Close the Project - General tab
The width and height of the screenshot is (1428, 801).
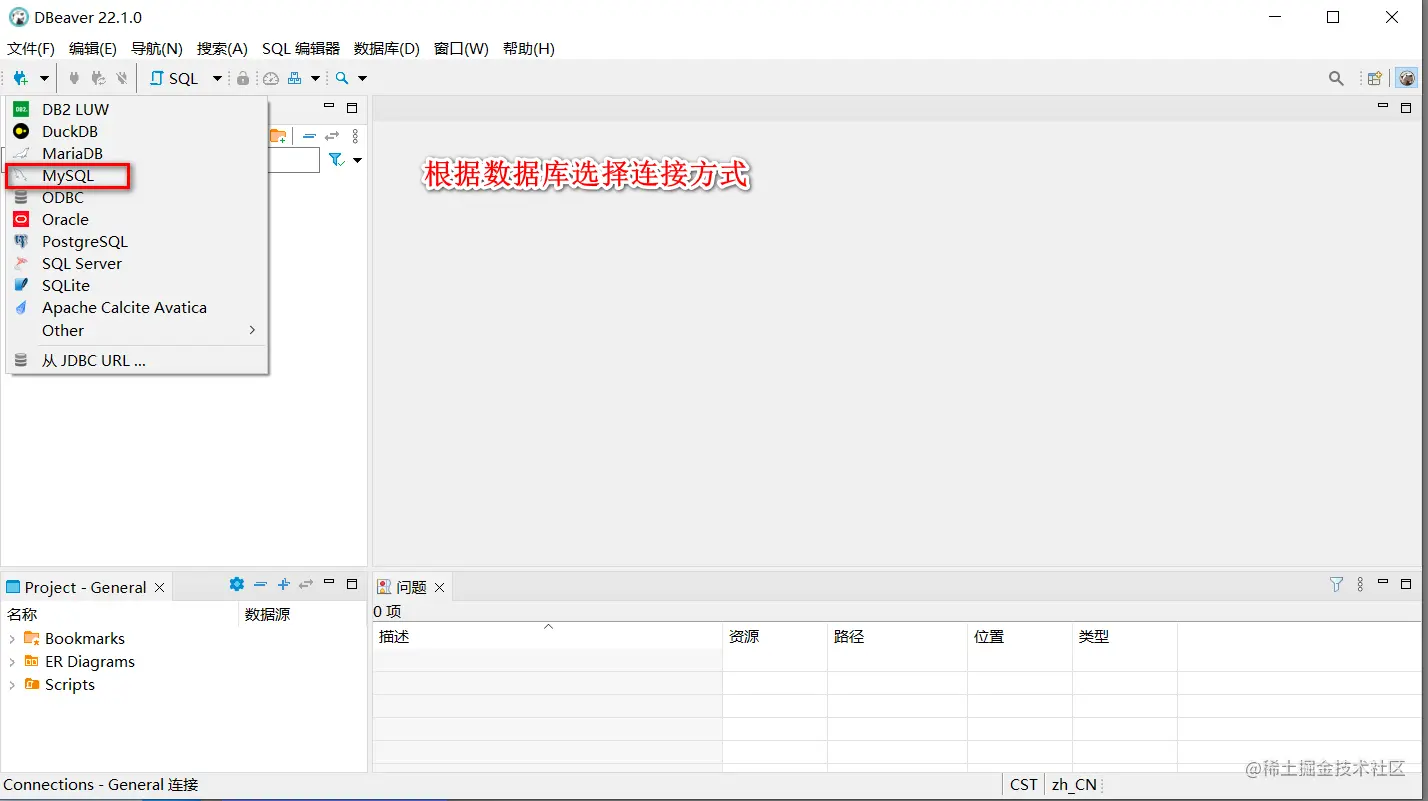160,587
